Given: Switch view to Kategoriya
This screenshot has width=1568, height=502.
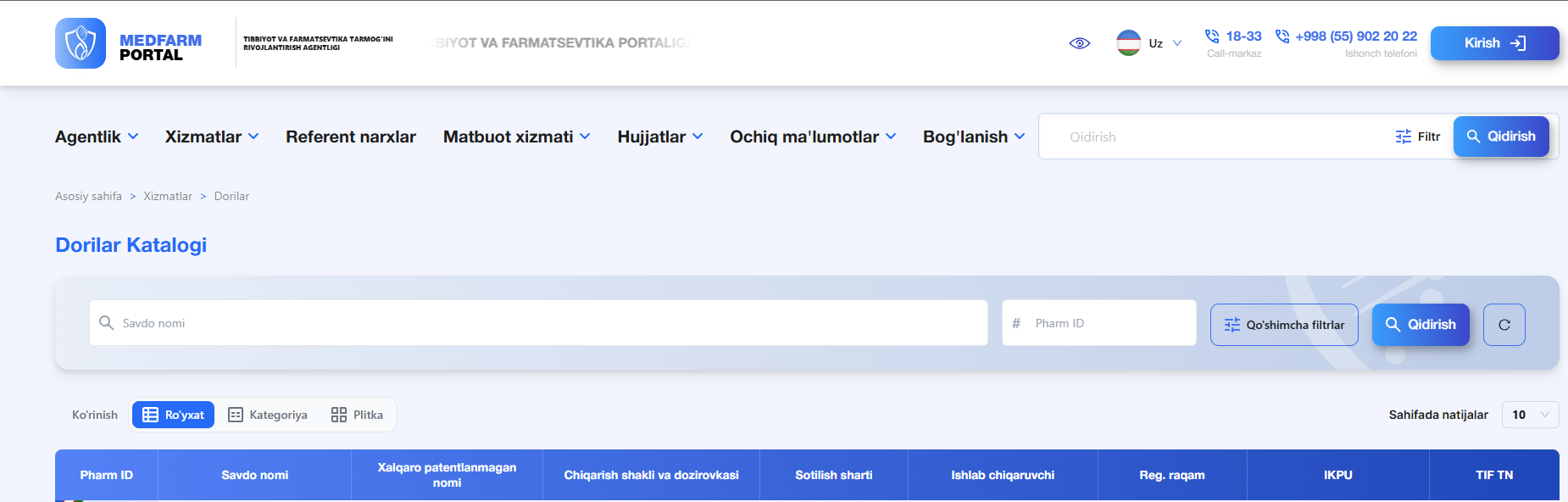Looking at the screenshot, I should [268, 415].
